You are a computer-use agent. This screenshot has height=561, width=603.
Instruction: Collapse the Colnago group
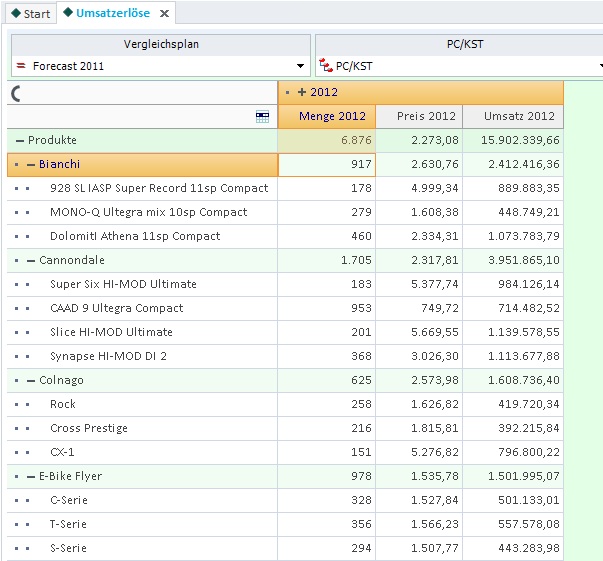[x=31, y=381]
